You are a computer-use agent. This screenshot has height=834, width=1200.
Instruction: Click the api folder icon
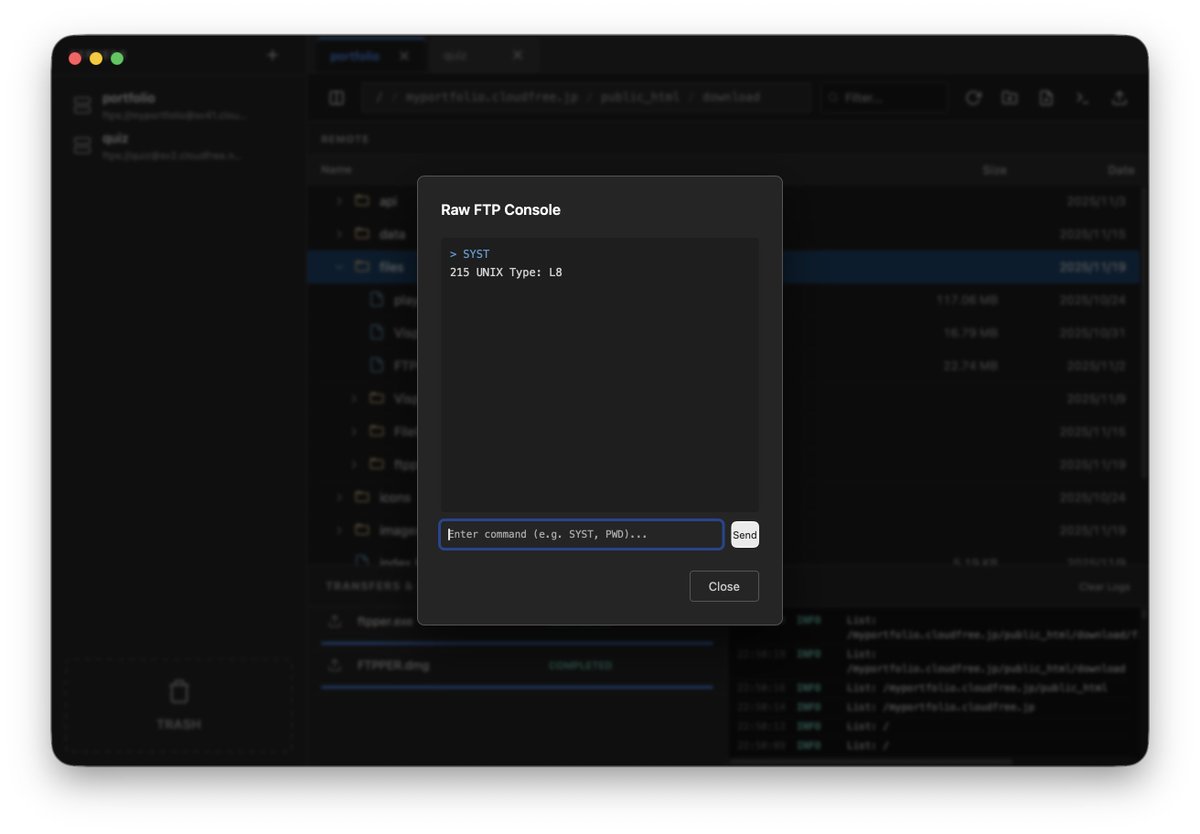pyautogui.click(x=362, y=201)
